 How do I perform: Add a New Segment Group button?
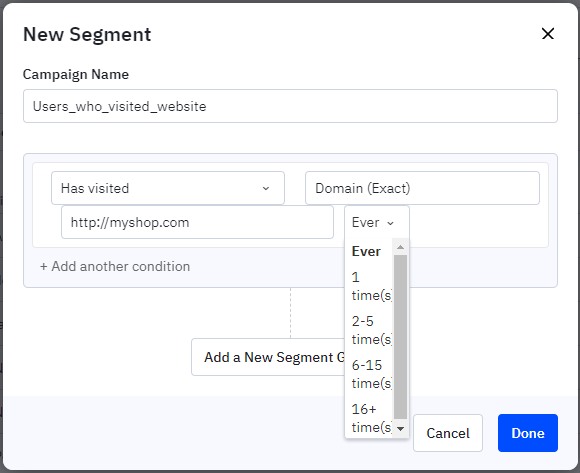pos(269,357)
